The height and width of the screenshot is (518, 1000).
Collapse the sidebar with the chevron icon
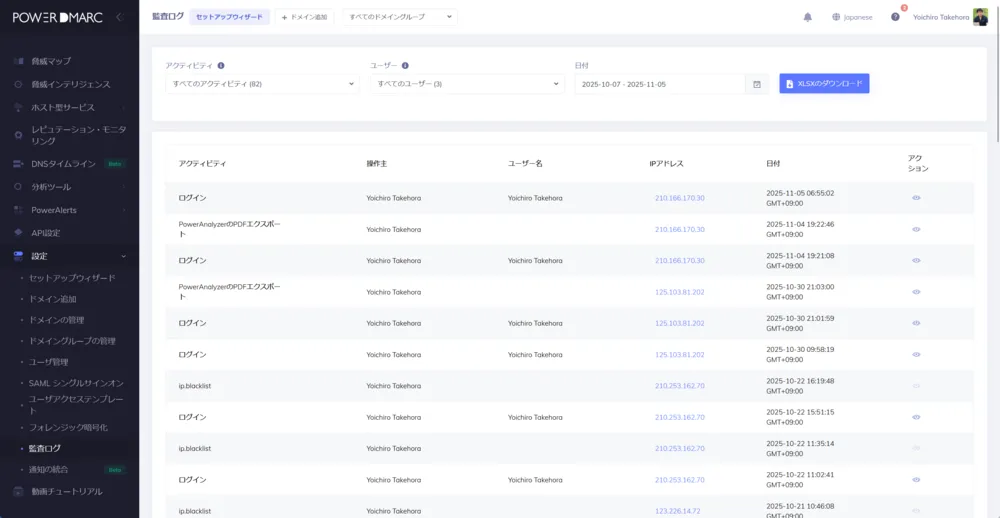pos(119,17)
